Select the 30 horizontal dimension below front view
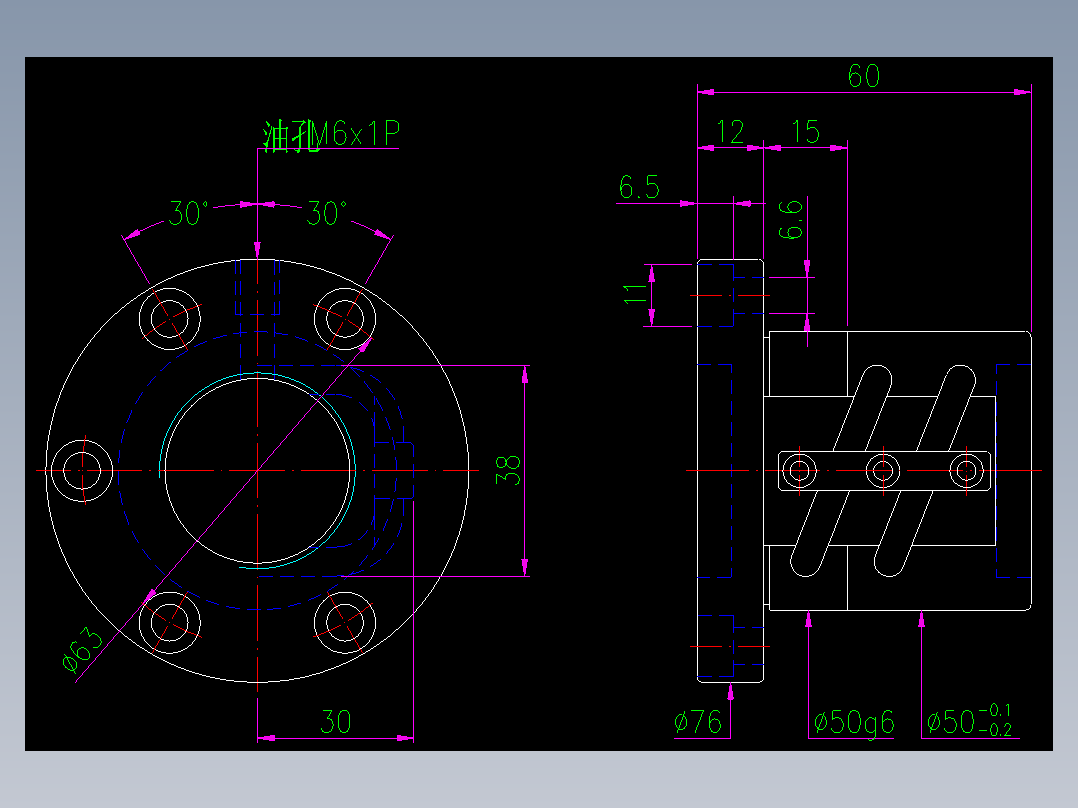Viewport: 1078px width, 808px height. click(x=337, y=723)
